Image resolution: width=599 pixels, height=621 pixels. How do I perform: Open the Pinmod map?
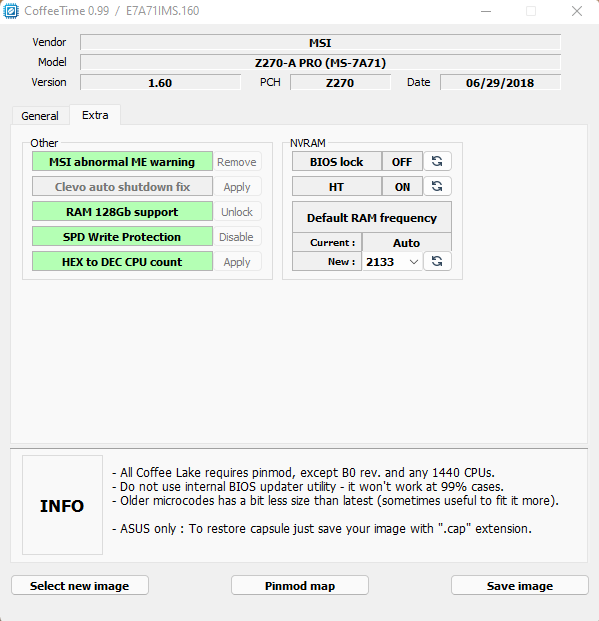click(x=300, y=585)
